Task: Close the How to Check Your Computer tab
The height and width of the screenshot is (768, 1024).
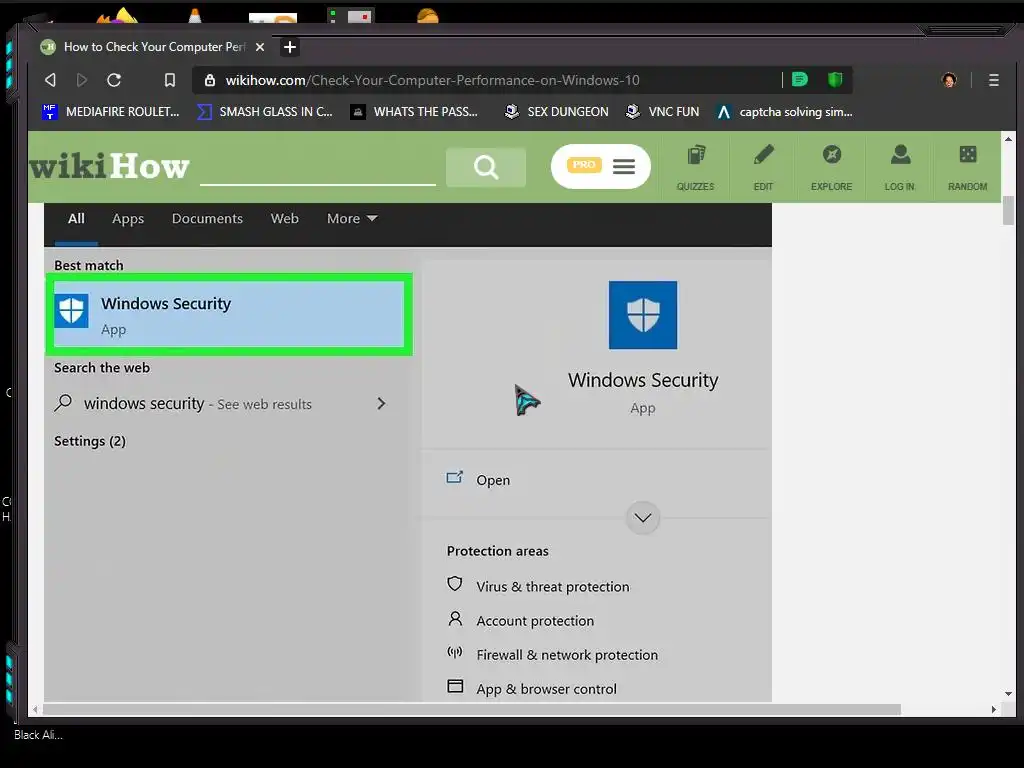Action: point(260,47)
